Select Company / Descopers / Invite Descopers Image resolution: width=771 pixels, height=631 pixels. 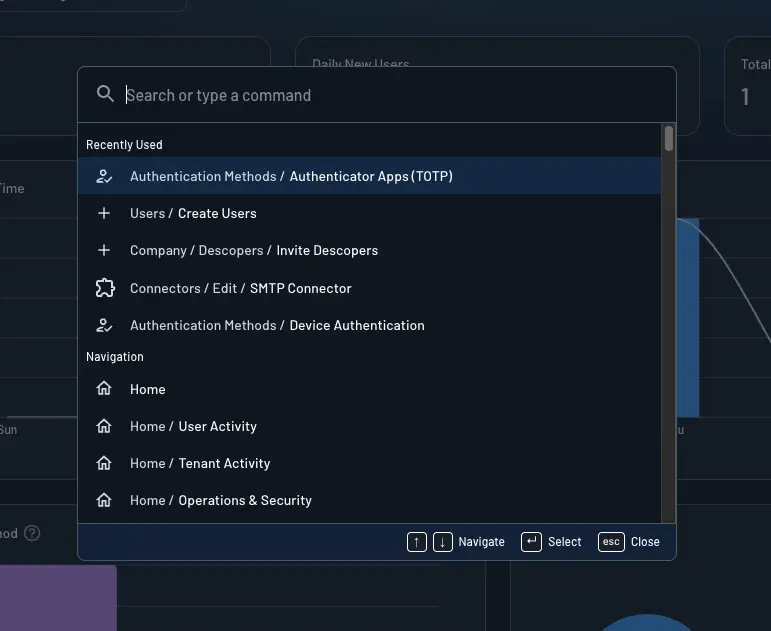[x=369, y=250]
